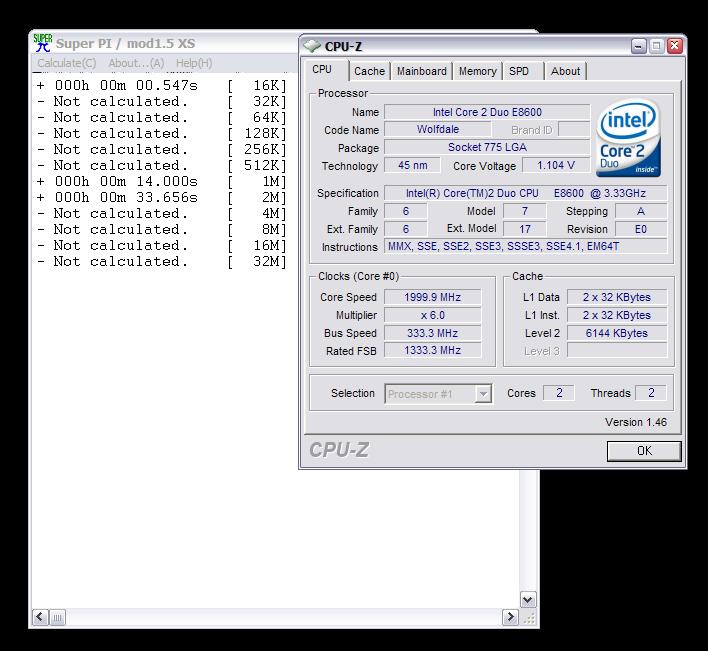Click the Stepping value A

(641, 211)
